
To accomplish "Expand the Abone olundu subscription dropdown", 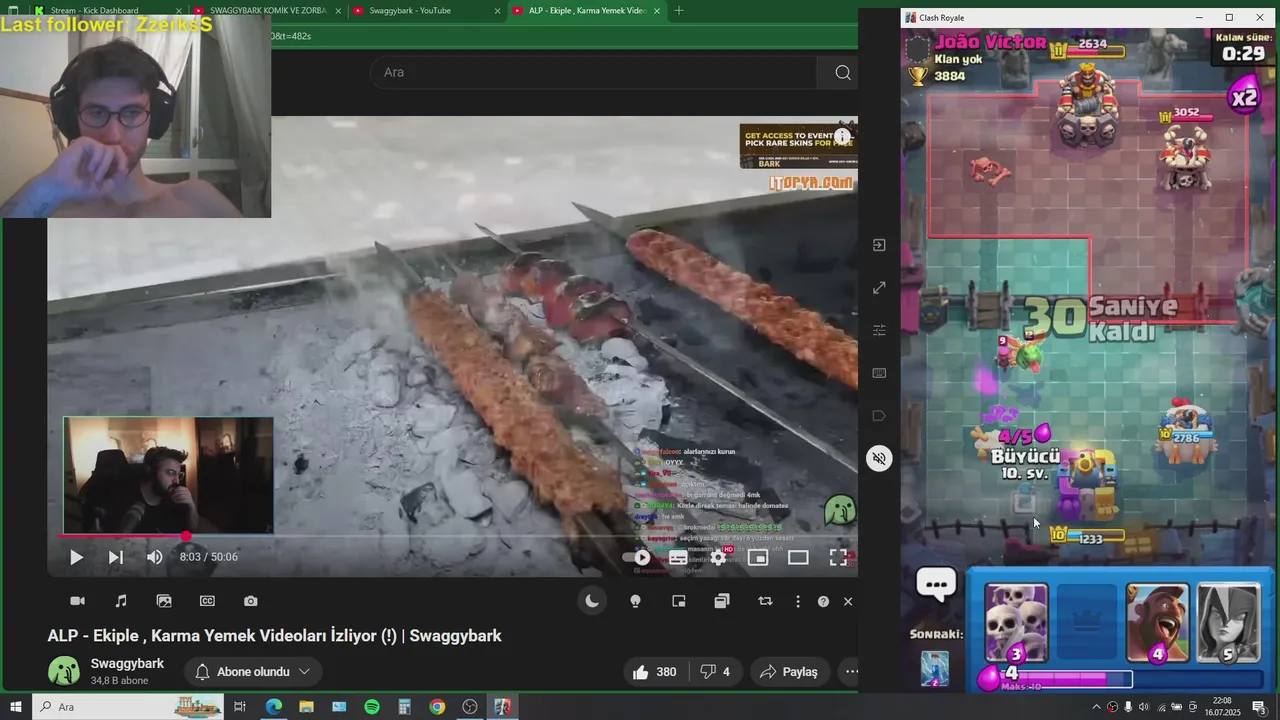I will (x=252, y=672).
